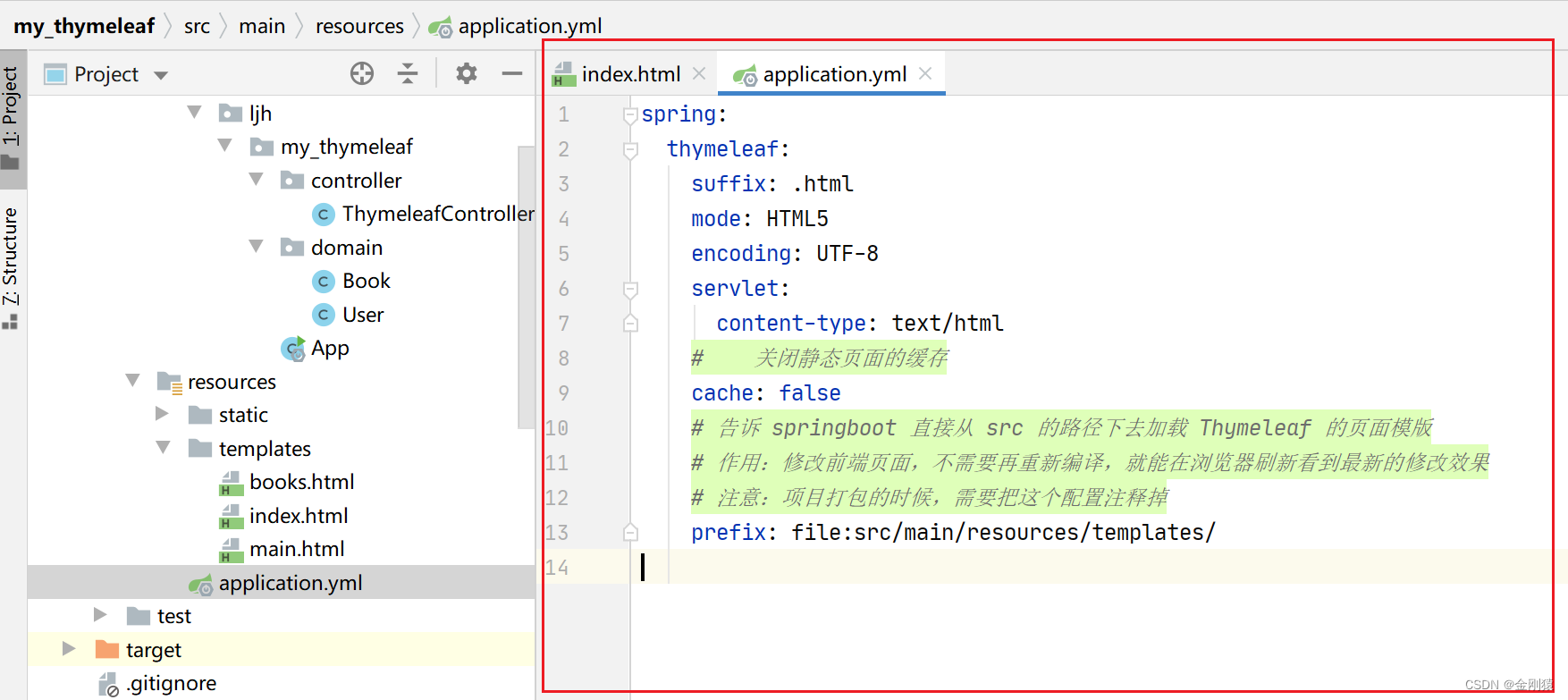Click the locate/scroll-from-source crosshair icon

(362, 73)
